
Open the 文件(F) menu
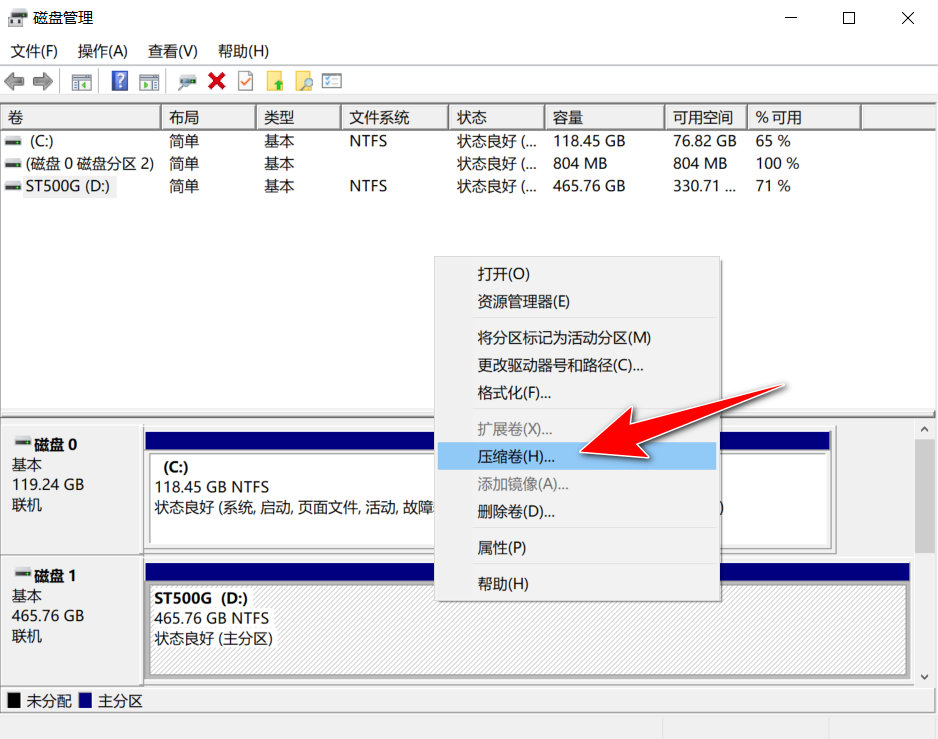pos(33,51)
